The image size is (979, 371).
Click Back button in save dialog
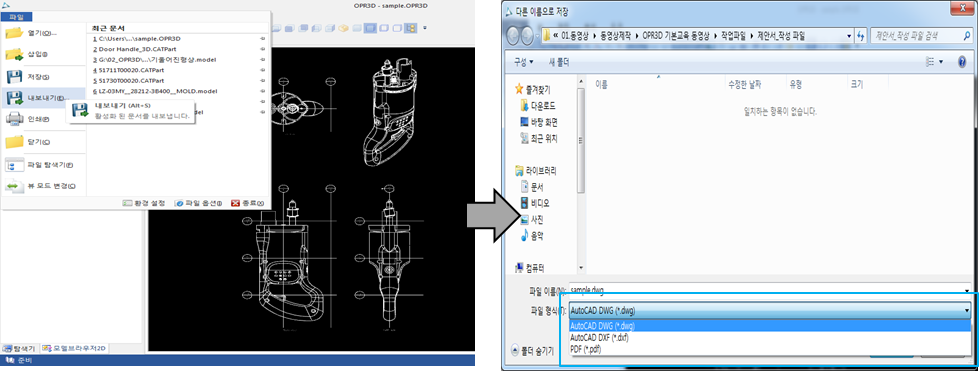pos(514,36)
